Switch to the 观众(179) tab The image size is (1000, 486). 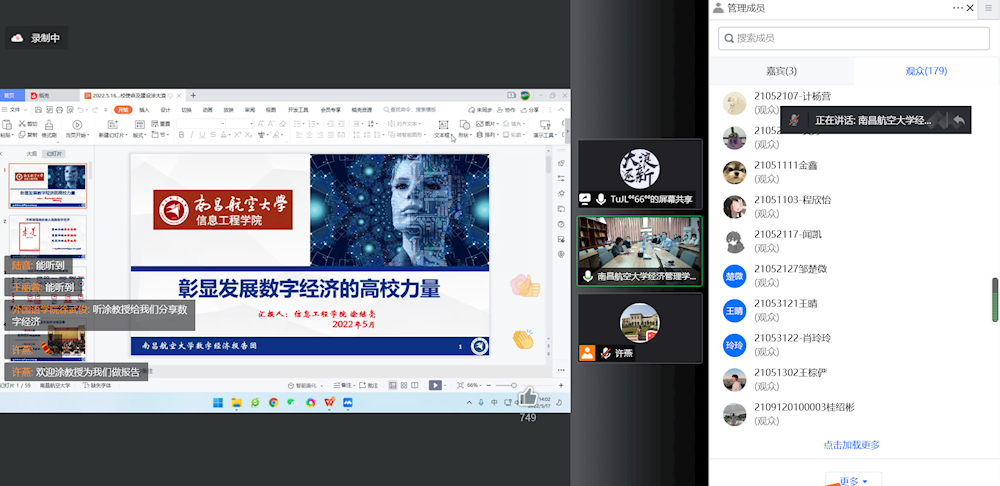926,71
